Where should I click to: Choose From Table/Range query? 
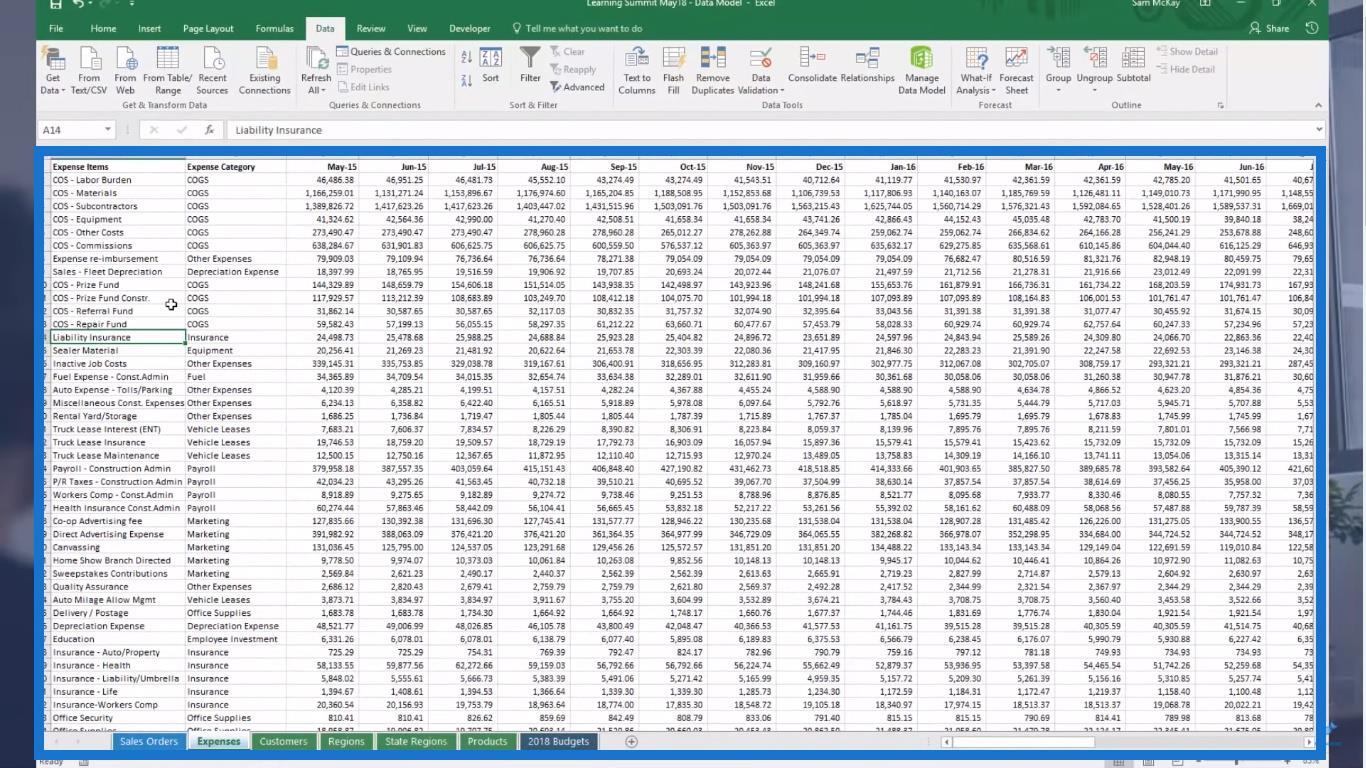[x=167, y=69]
